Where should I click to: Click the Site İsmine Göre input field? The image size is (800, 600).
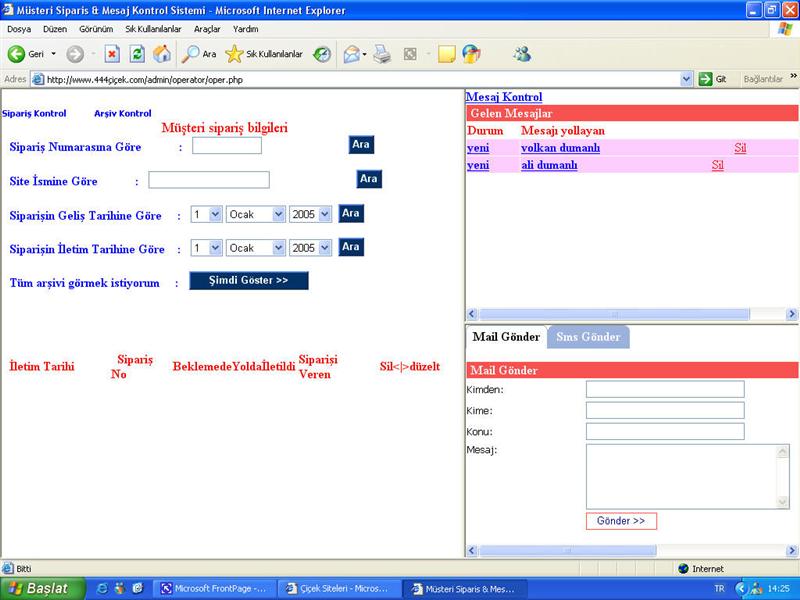(x=209, y=180)
